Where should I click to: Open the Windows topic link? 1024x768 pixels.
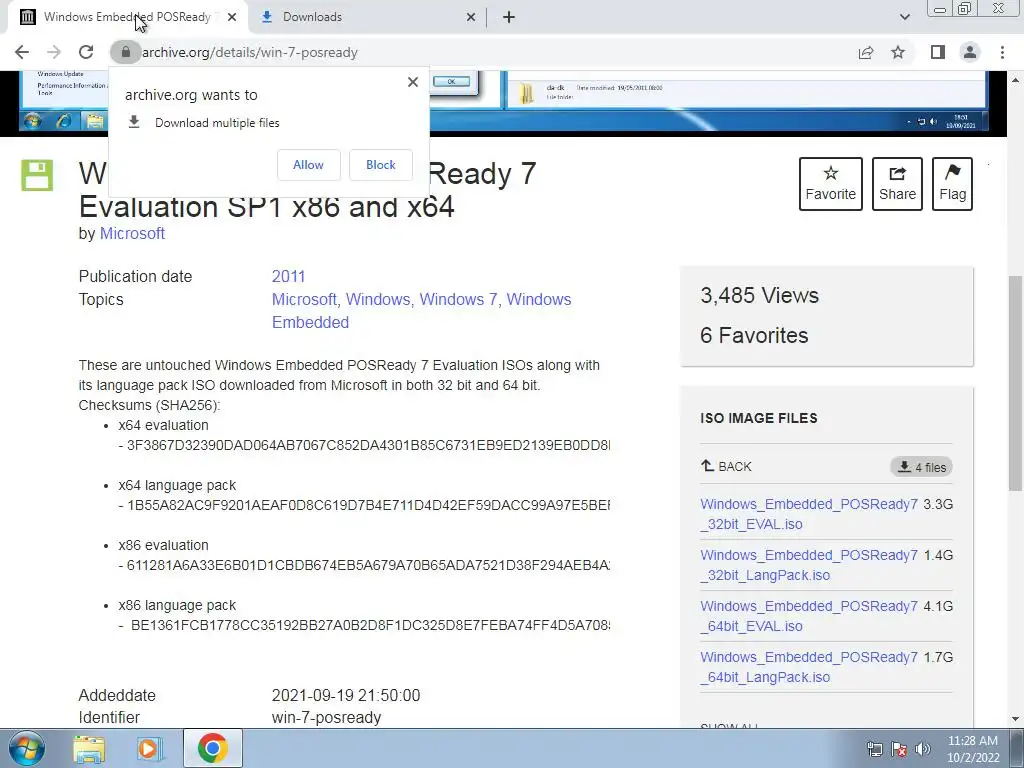tap(377, 299)
